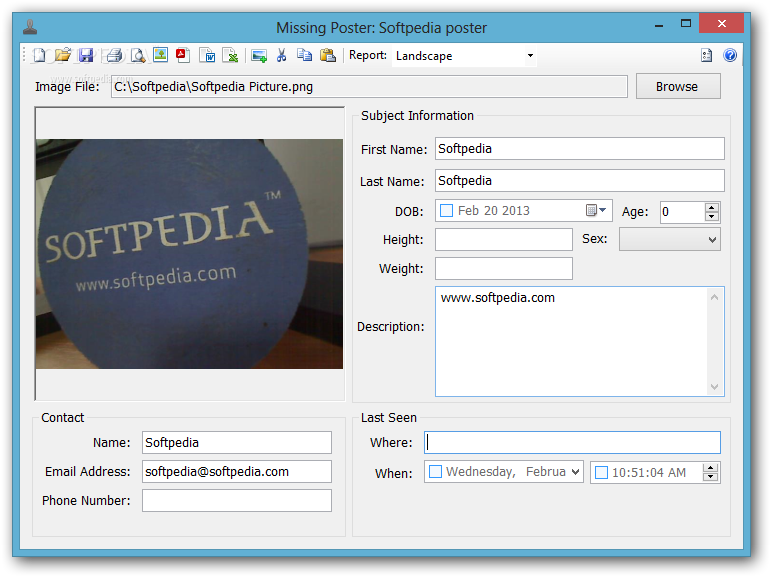Open print preview
Image resolution: width=771 pixels, height=577 pixels.
(138, 55)
